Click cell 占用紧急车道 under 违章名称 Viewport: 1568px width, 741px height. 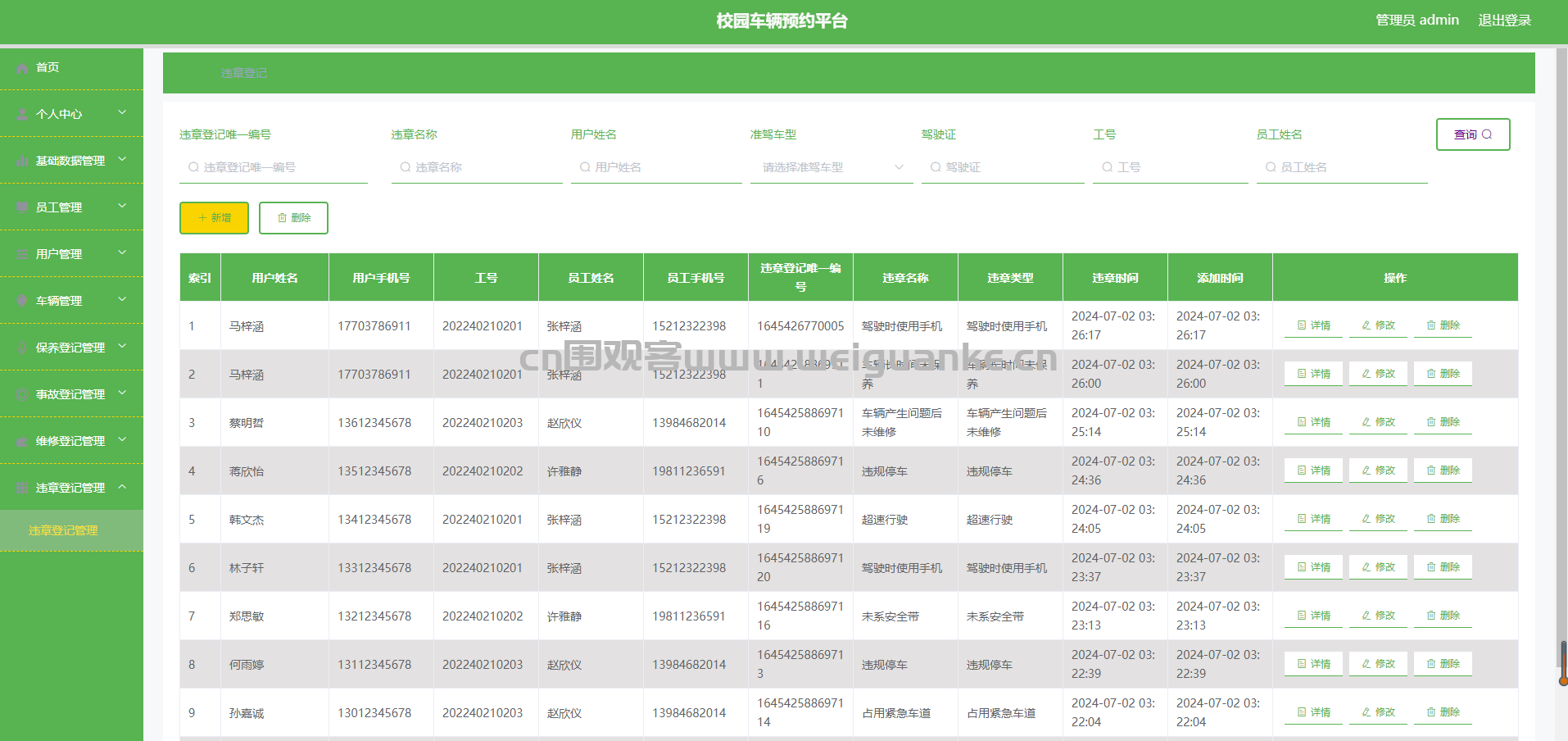905,713
